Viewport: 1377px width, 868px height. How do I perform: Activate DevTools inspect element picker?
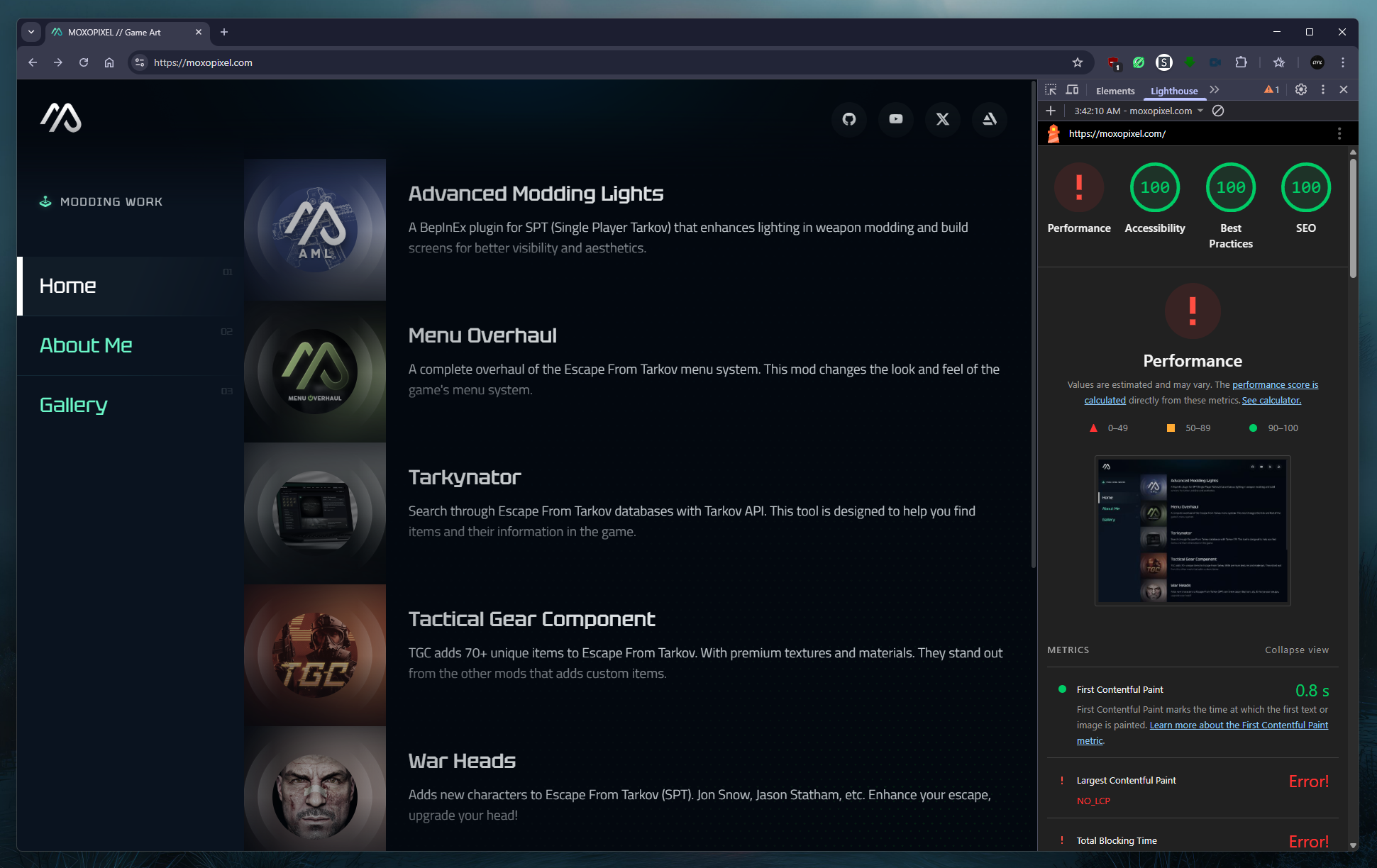[x=1051, y=90]
